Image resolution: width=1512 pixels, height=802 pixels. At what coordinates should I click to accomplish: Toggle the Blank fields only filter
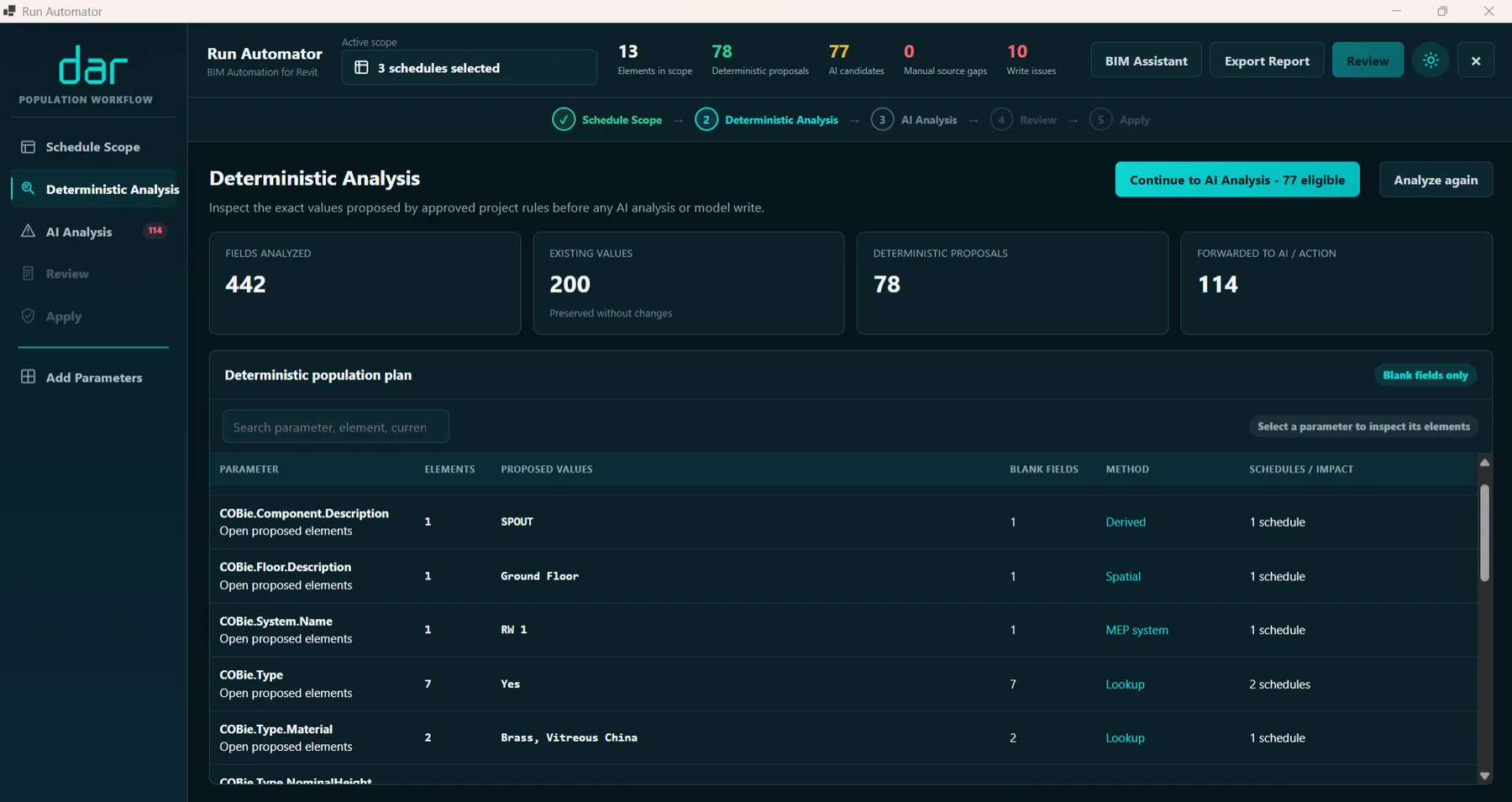(x=1425, y=375)
